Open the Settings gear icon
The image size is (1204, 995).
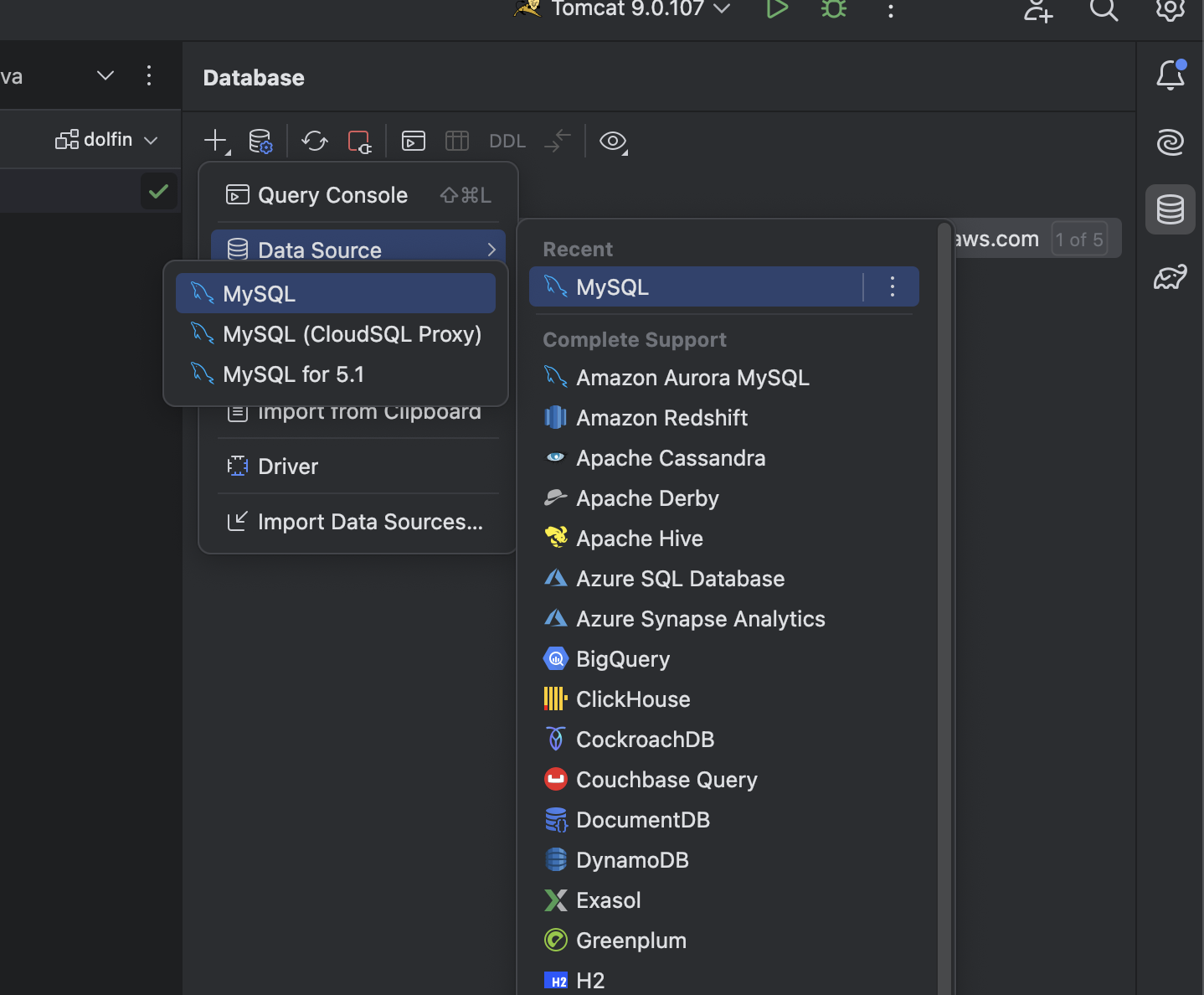(1171, 9)
